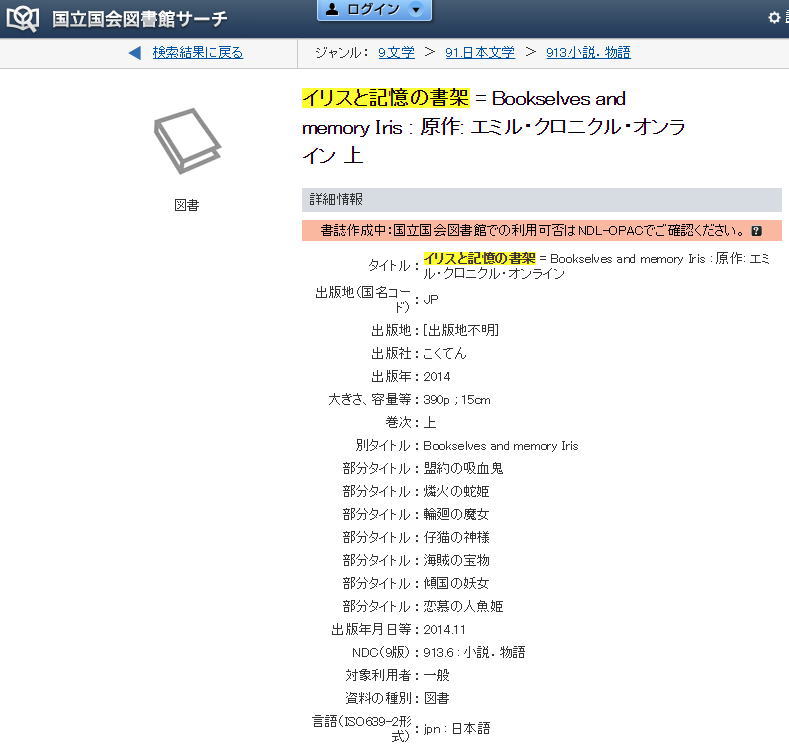The image size is (789, 751).
Task: Open the ログイン button
Action: 374,9
